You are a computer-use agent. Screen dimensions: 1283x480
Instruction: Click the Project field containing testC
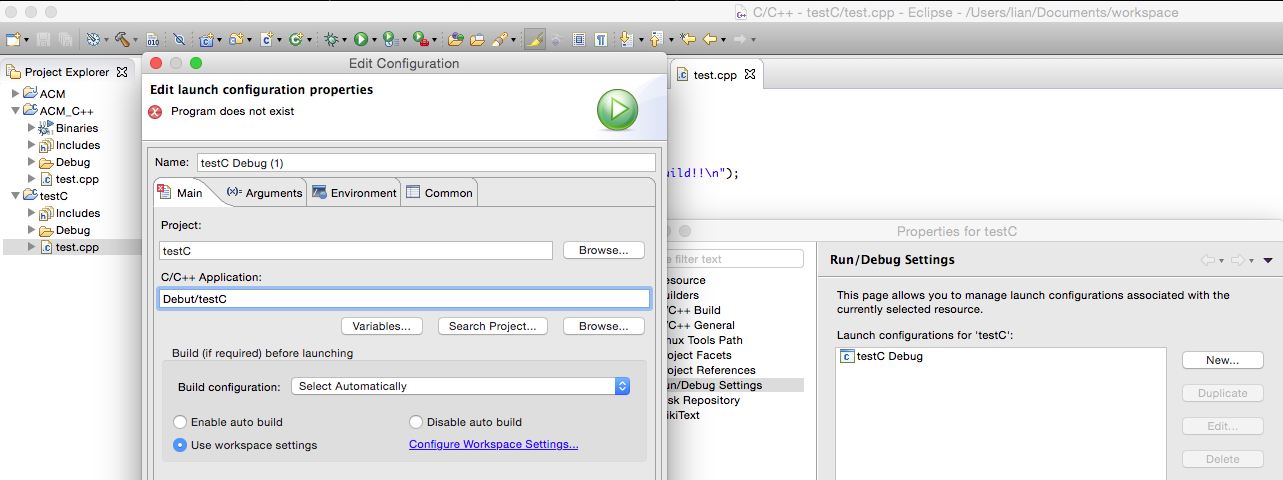click(356, 250)
